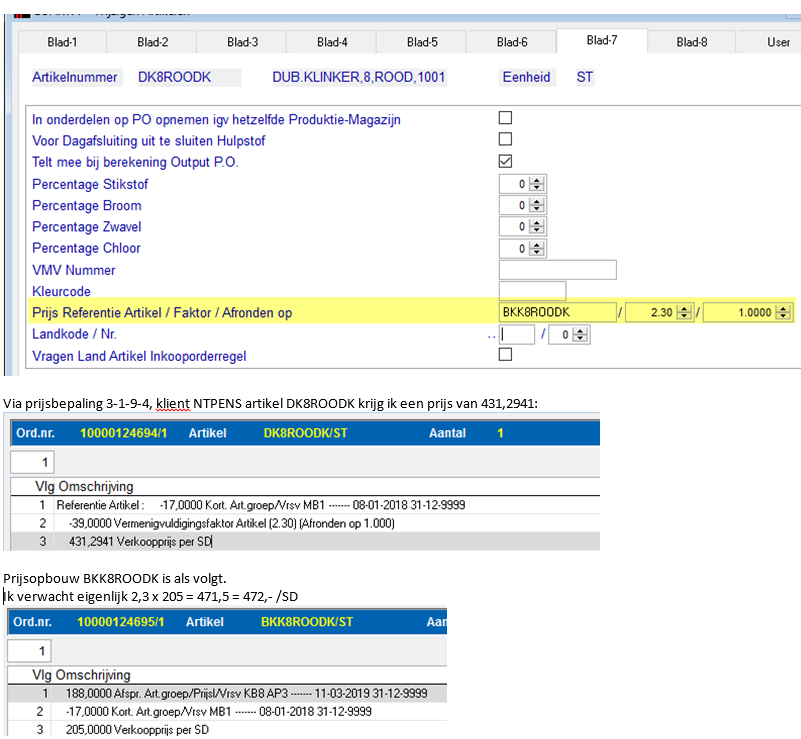
Task: Increase Percentage Zwavel with up arrow
Action: click(x=536, y=223)
